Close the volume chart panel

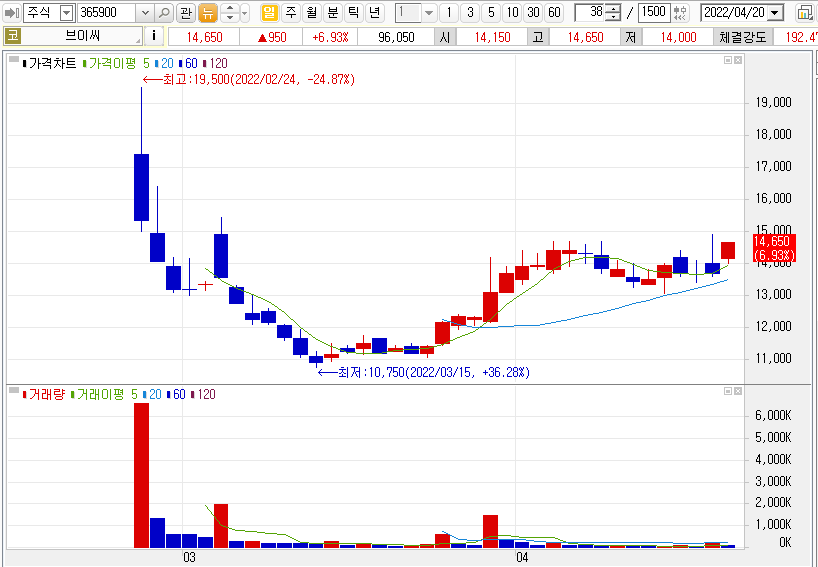[x=738, y=391]
